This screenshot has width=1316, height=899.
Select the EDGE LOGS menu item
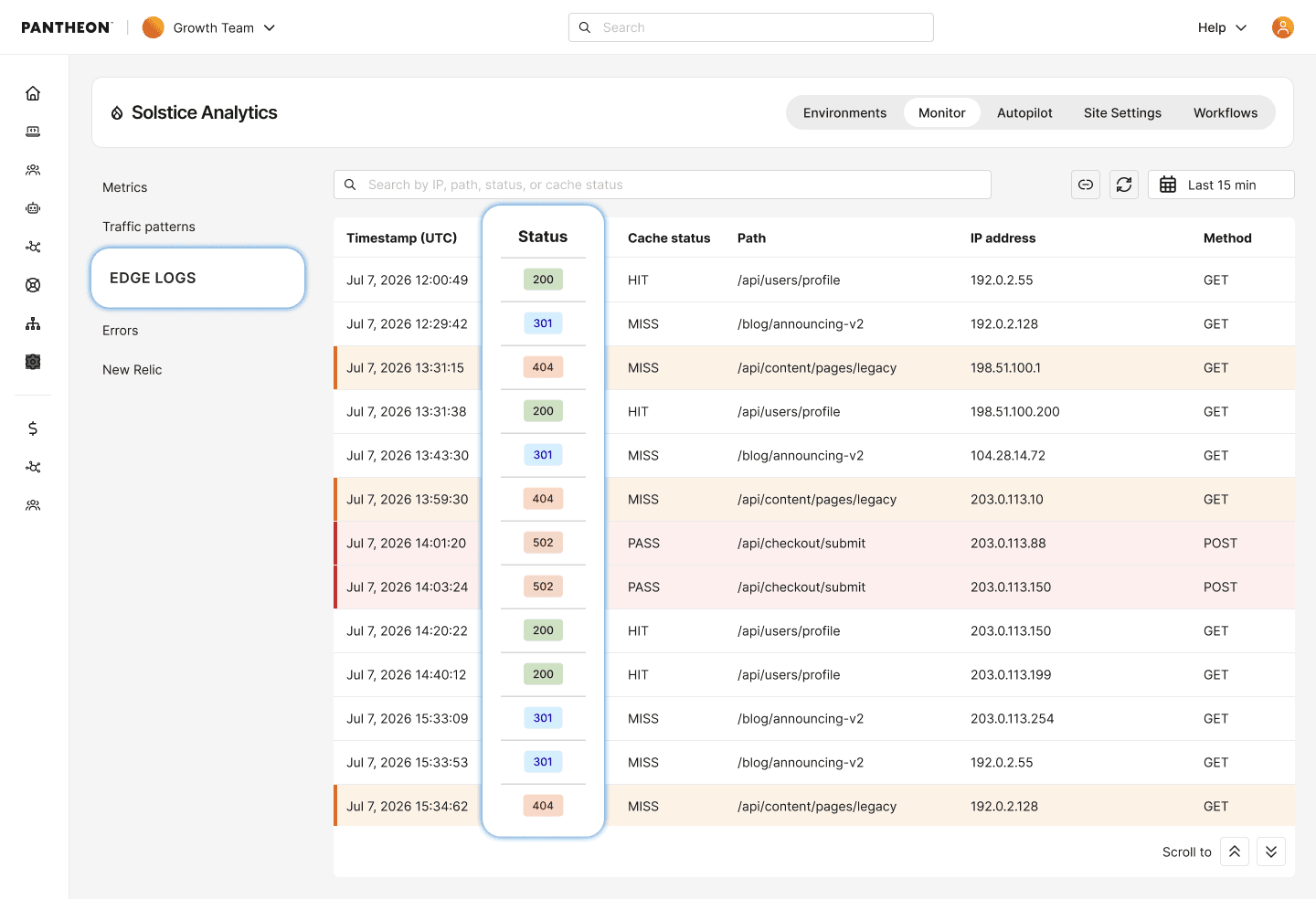coord(197,278)
